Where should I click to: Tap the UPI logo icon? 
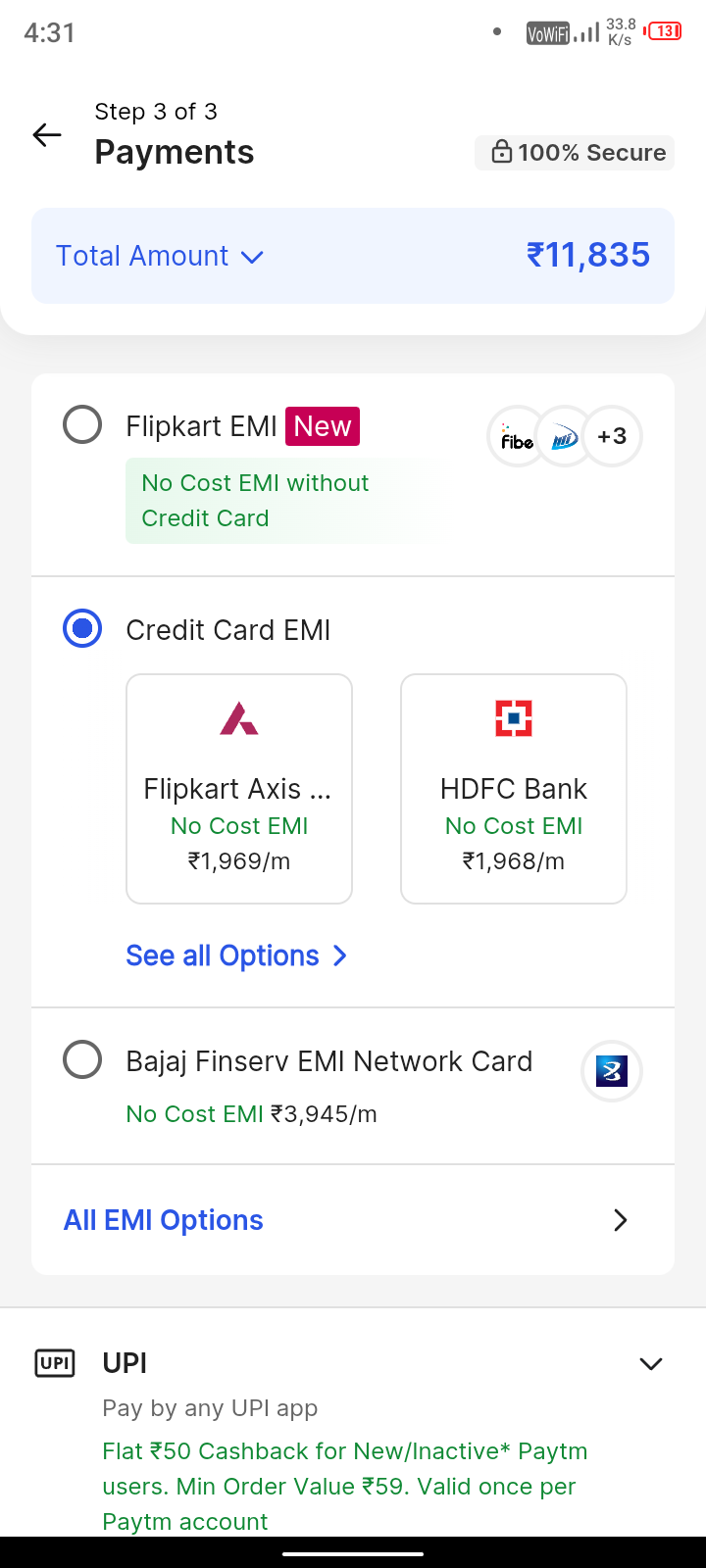tap(55, 1363)
